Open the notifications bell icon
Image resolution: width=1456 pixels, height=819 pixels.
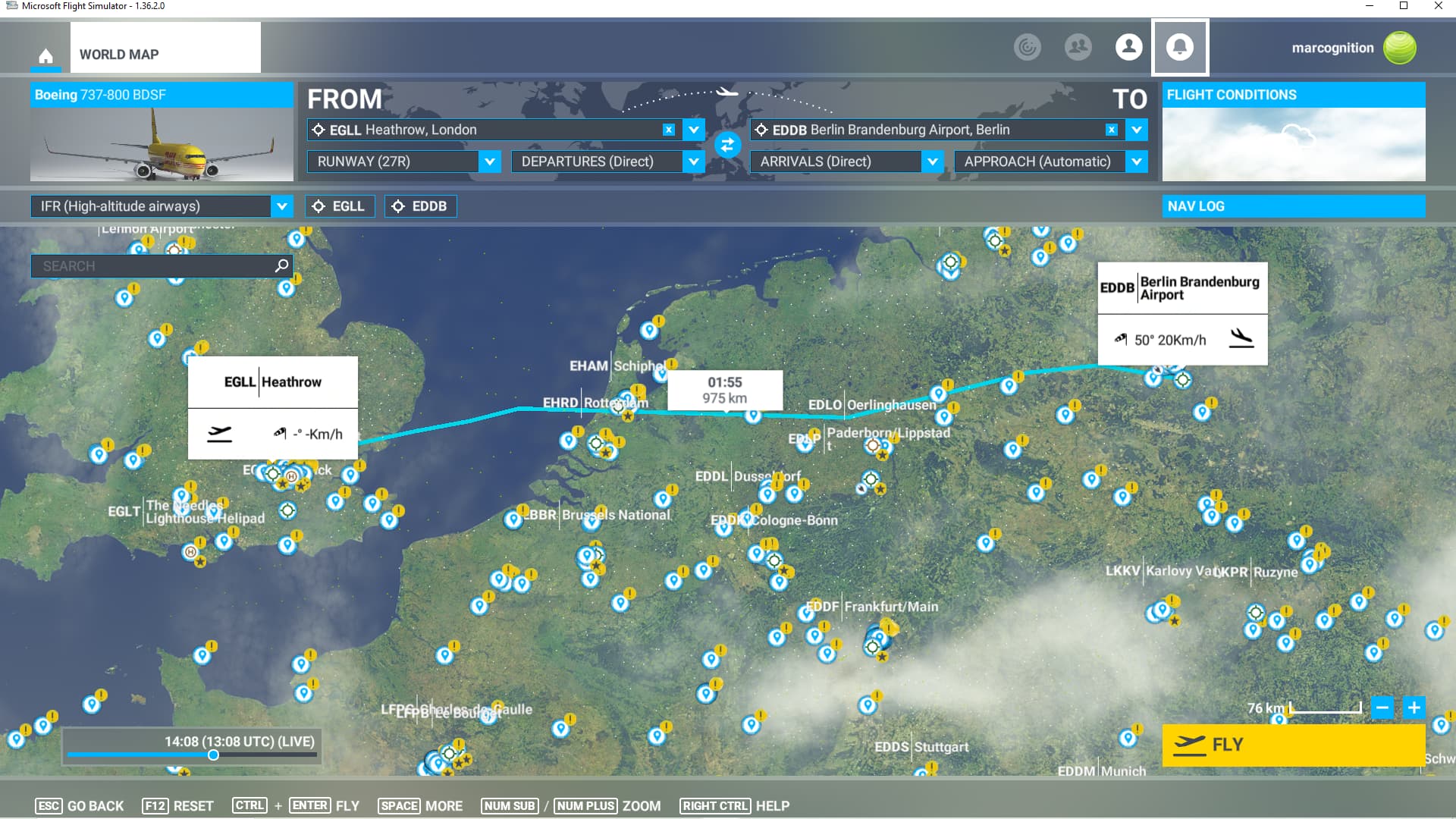[x=1179, y=47]
